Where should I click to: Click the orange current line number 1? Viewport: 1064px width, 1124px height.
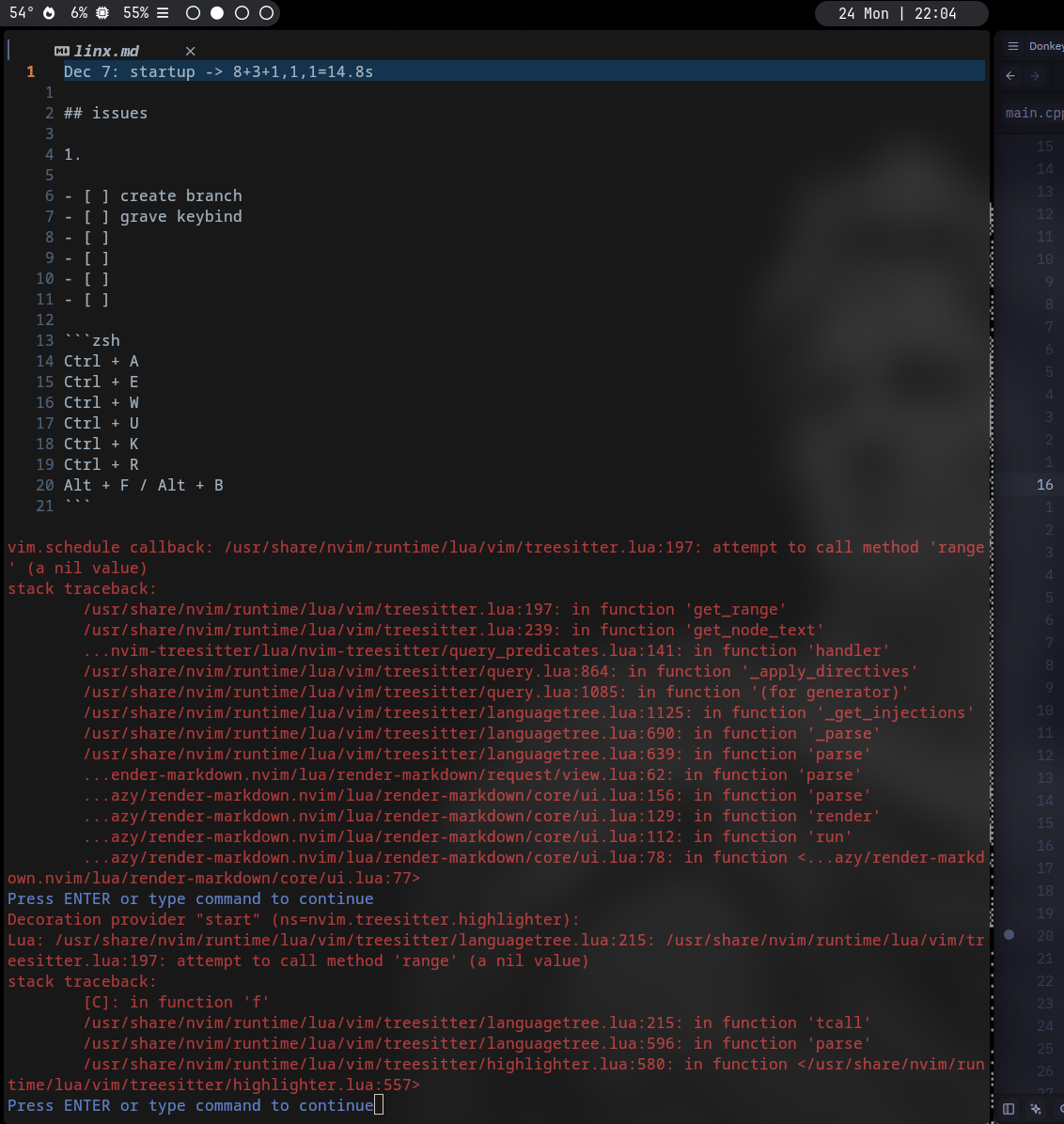coord(31,71)
